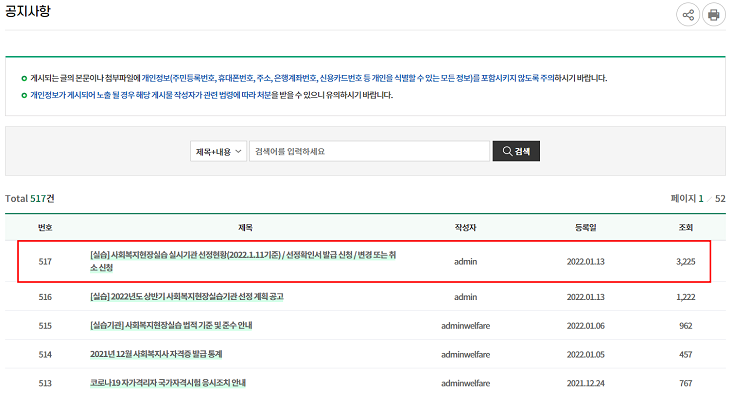Click date 2022.01.13 in row 516
Image resolution: width=731 pixels, height=394 pixels.
[586, 297]
